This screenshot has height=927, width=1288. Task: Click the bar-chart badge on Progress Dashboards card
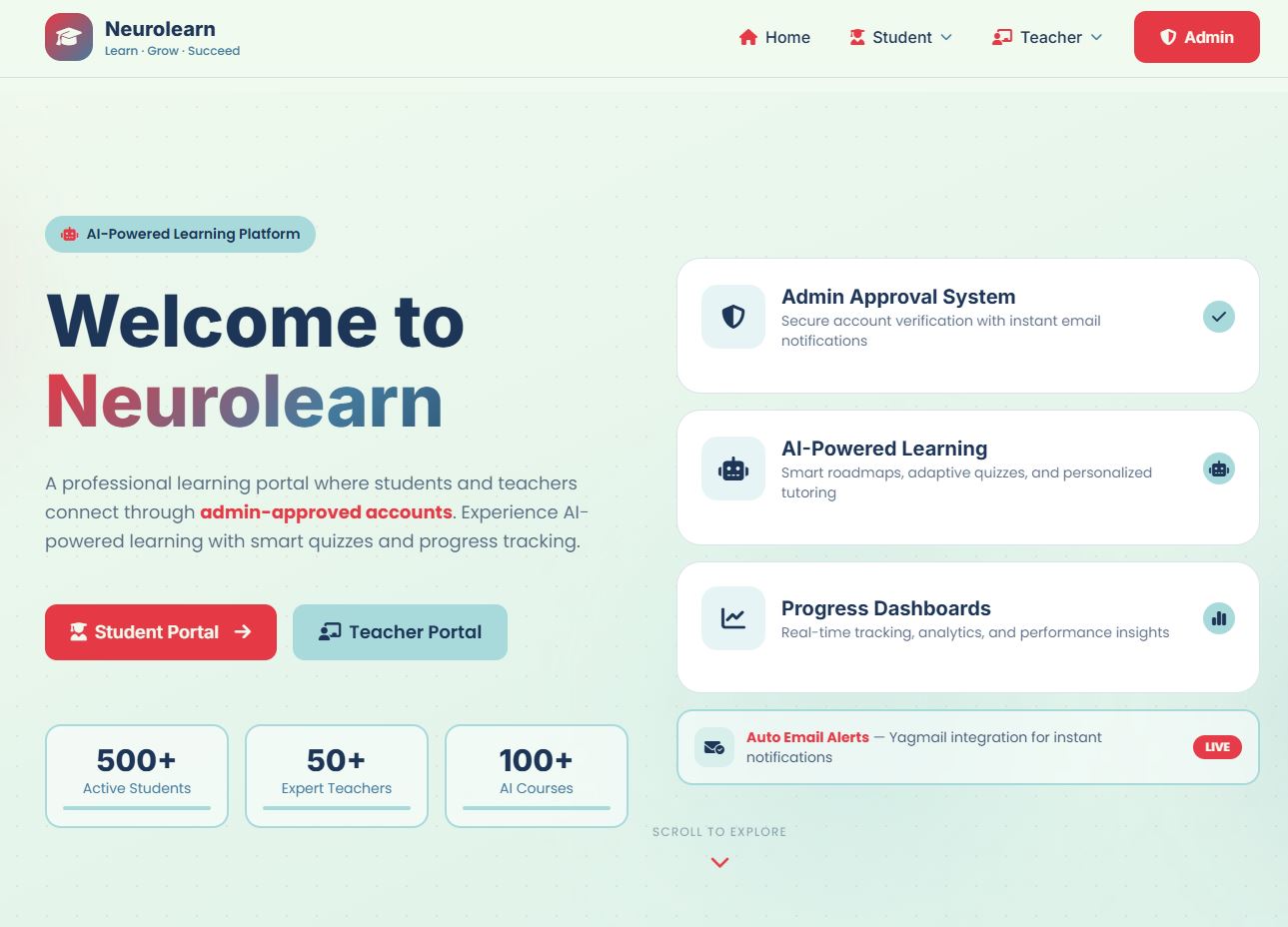[1218, 618]
